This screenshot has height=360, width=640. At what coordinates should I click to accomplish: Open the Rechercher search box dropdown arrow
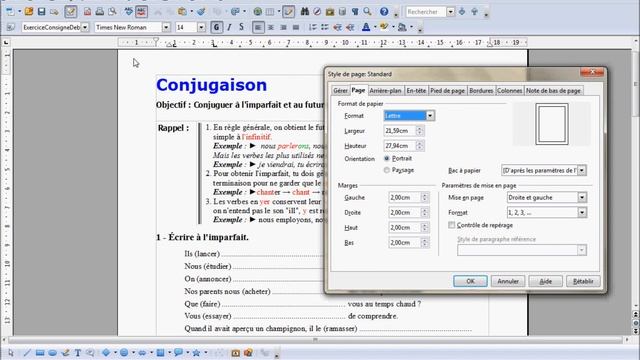(450, 12)
